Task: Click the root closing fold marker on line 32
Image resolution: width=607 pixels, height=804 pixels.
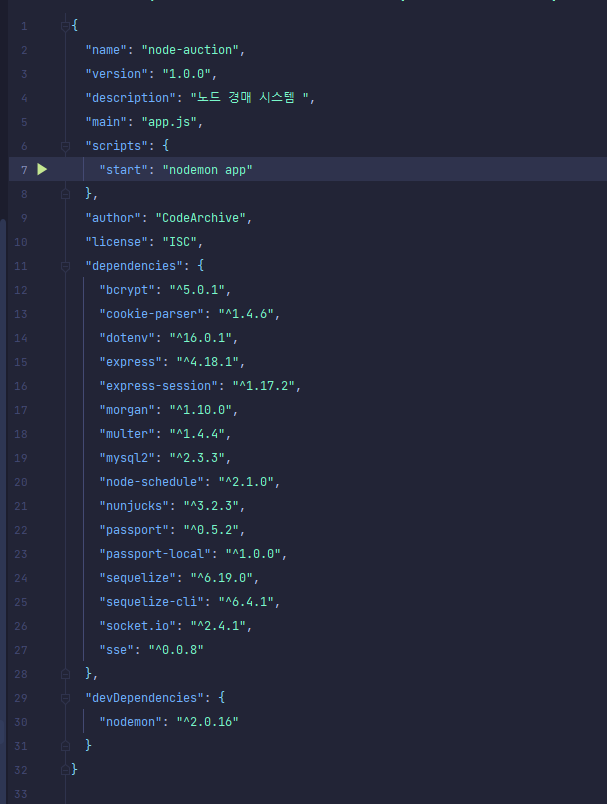Action: click(x=65, y=770)
